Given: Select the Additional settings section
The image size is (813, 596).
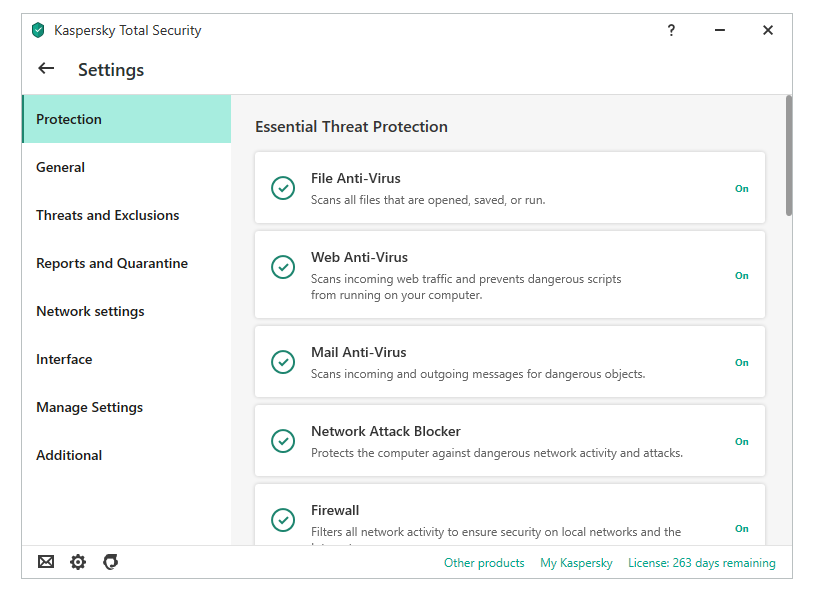Looking at the screenshot, I should pyautogui.click(x=127, y=455).
